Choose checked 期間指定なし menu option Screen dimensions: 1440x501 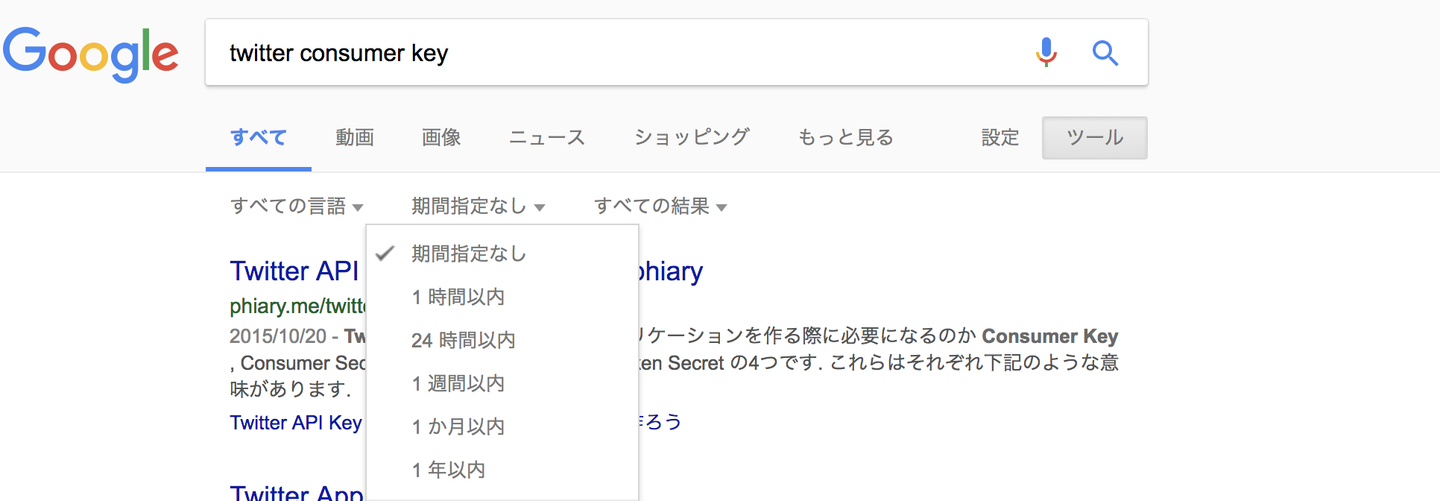(469, 254)
